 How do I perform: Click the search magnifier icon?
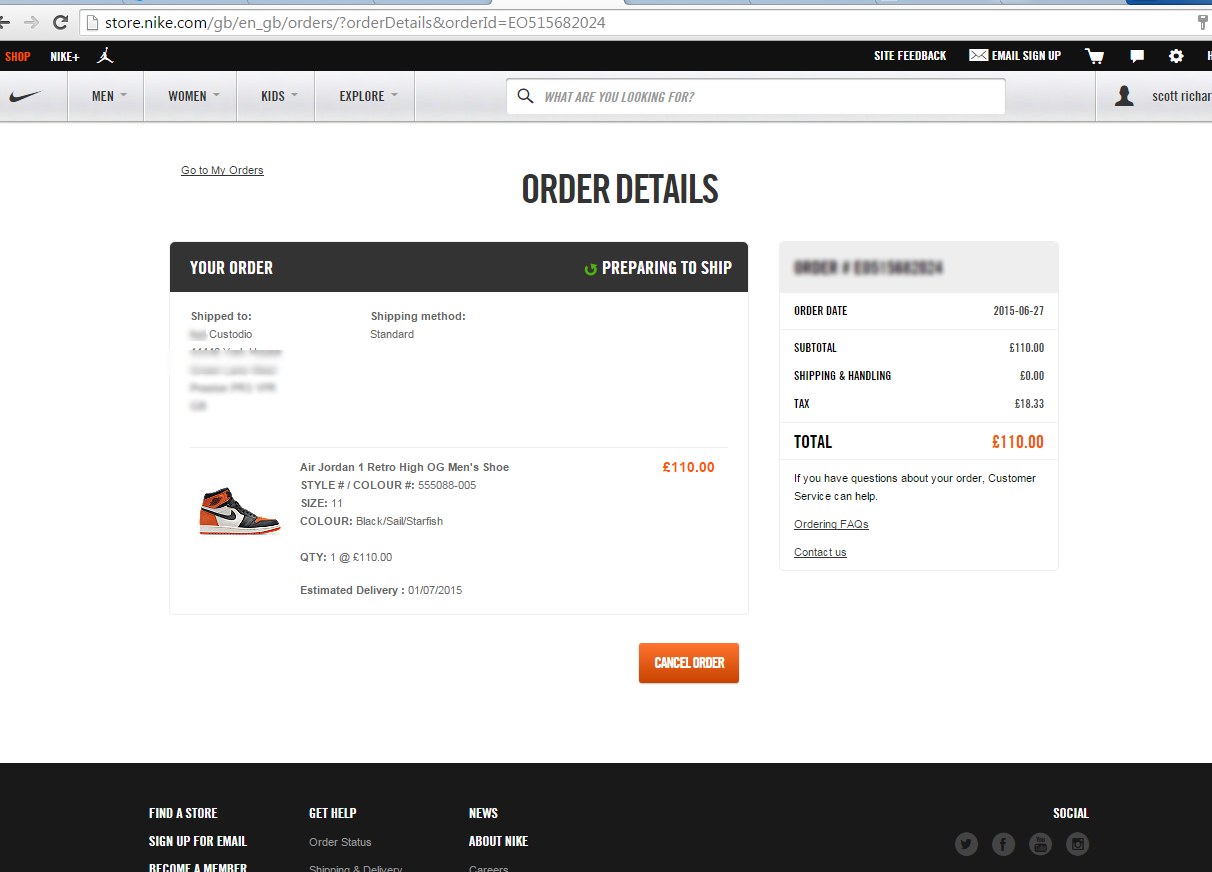(x=525, y=96)
